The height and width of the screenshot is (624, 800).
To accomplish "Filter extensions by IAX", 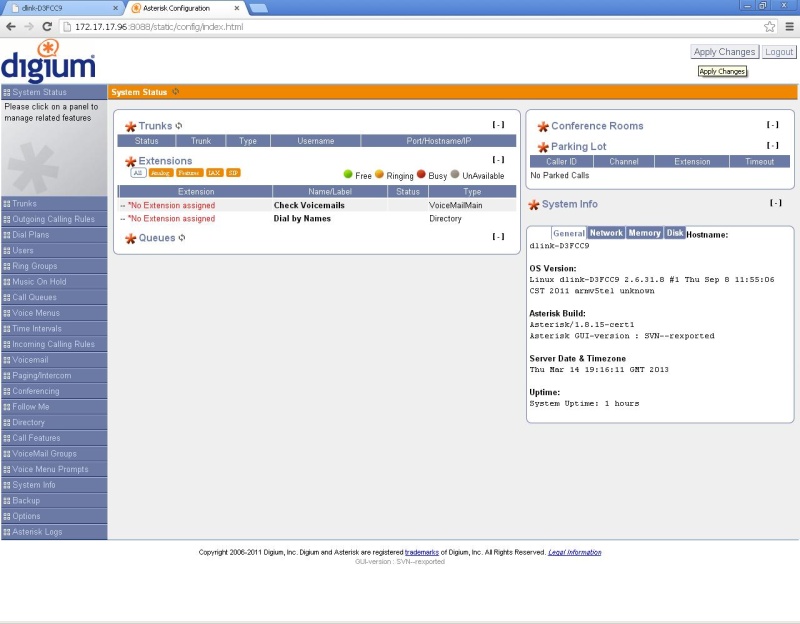I will pos(214,173).
